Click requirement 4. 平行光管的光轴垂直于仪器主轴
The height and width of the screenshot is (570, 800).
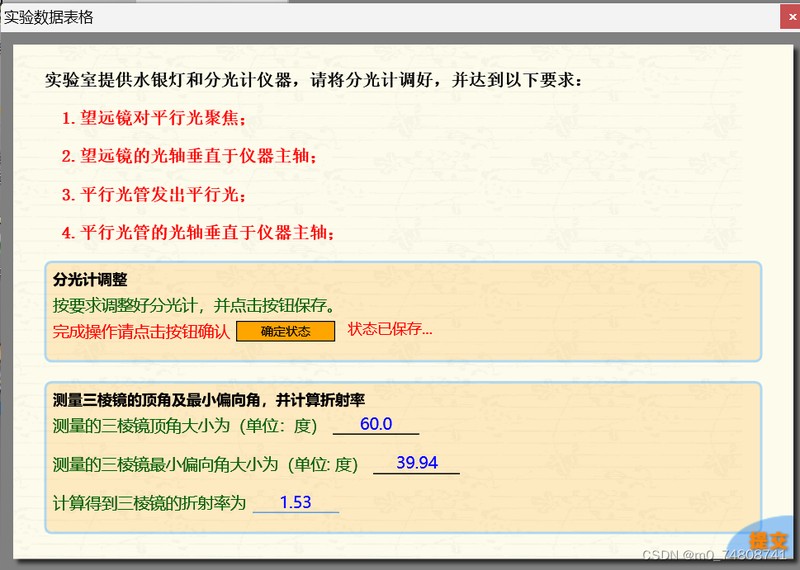point(198,233)
